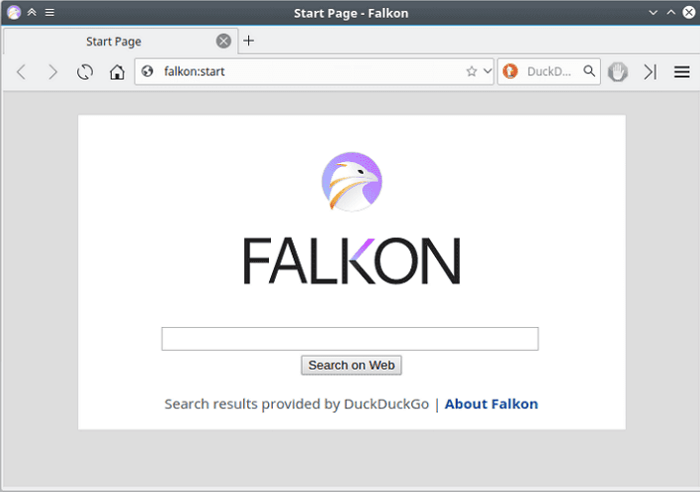This screenshot has height=492, width=700.
Task: Go back with the back arrow
Action: [21, 71]
